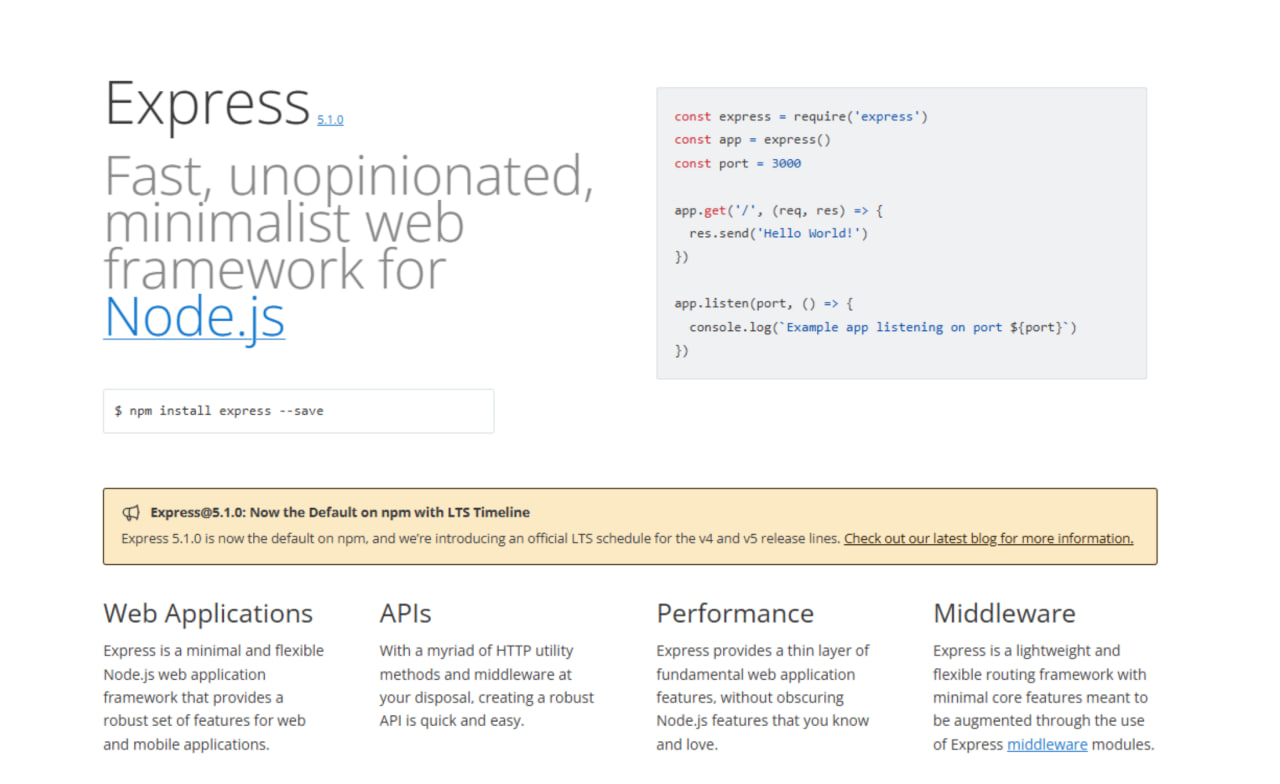Viewport: 1280px width, 784px height.
Task: Select the Web Applications heading
Action: click(208, 613)
